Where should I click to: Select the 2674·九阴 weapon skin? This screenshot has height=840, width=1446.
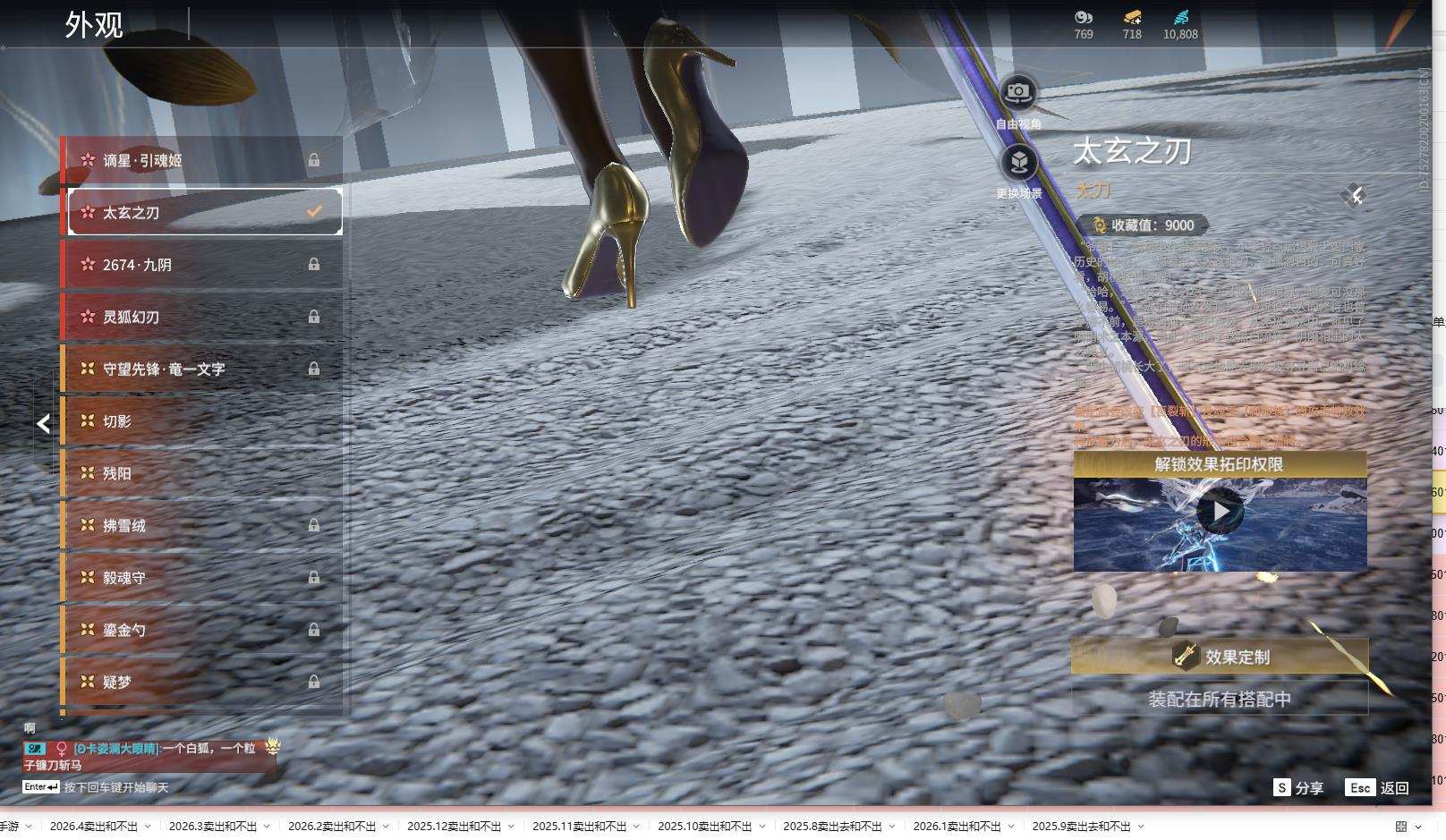[x=202, y=265]
